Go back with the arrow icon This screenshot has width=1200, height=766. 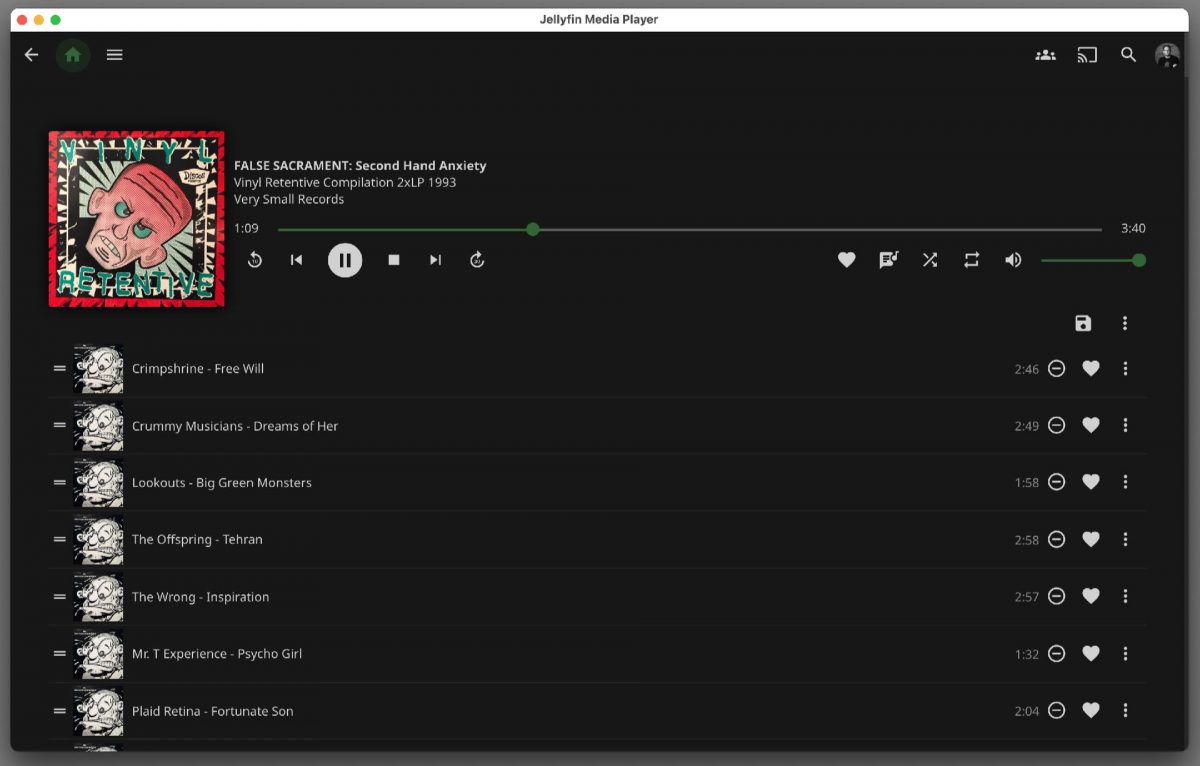32,55
